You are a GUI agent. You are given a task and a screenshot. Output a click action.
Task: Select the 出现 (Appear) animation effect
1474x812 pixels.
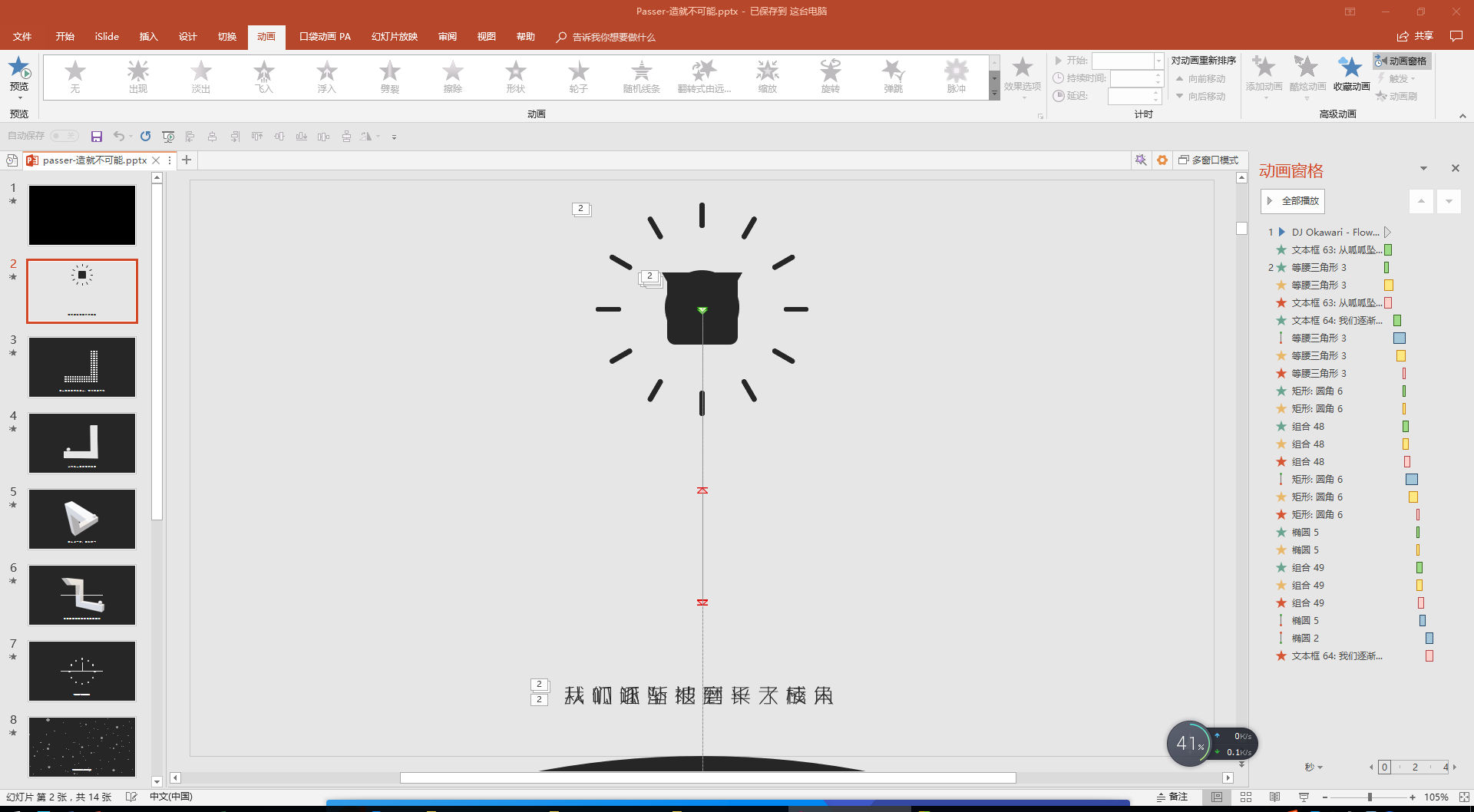click(x=138, y=77)
